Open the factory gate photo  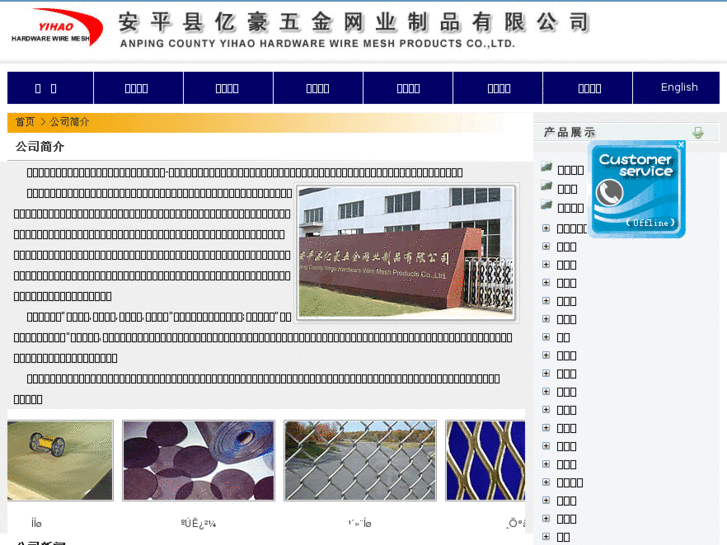tap(406, 252)
